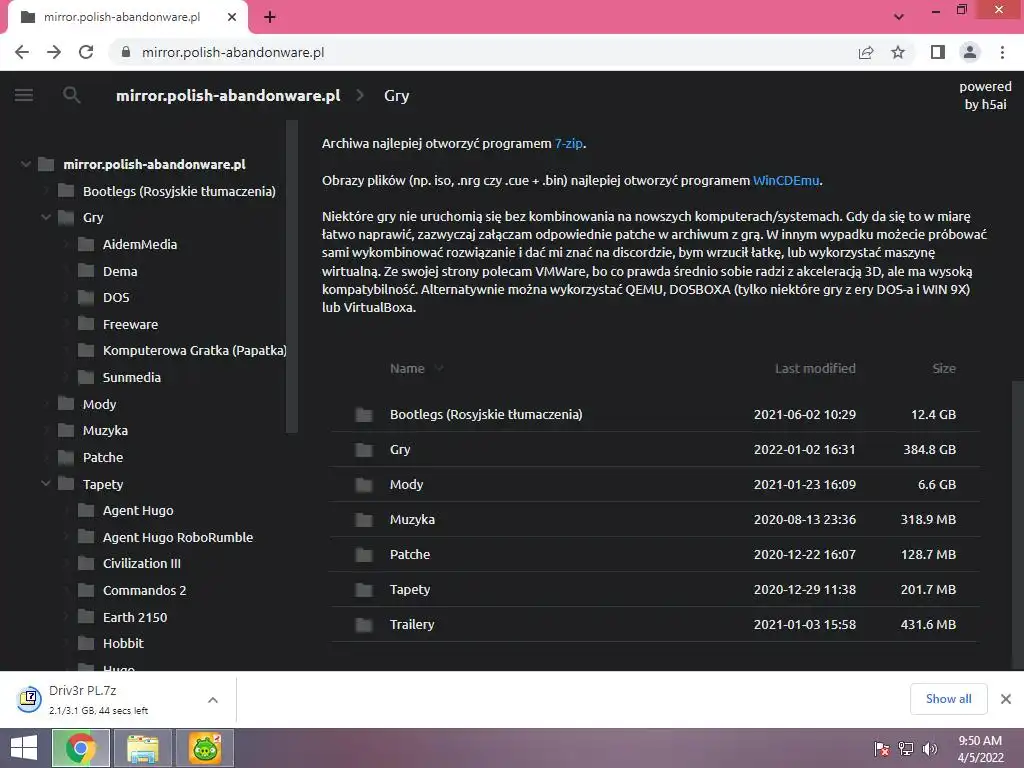Sort file list by Name column

click(408, 368)
